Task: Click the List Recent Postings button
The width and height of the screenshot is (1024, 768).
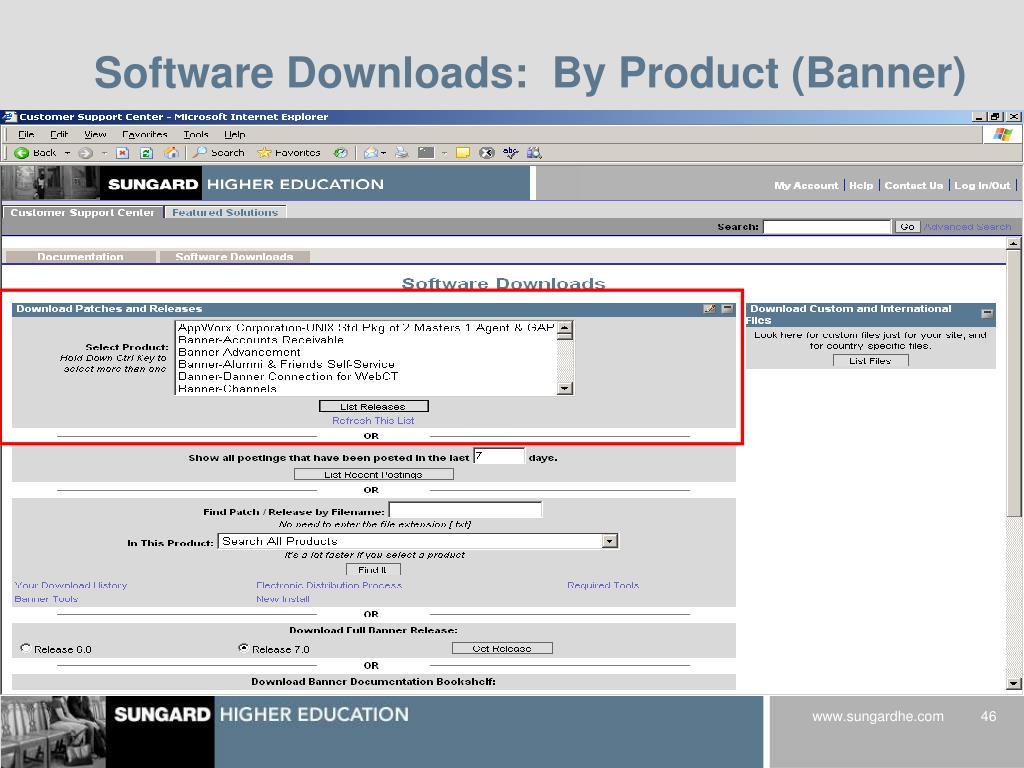Action: 374,474
